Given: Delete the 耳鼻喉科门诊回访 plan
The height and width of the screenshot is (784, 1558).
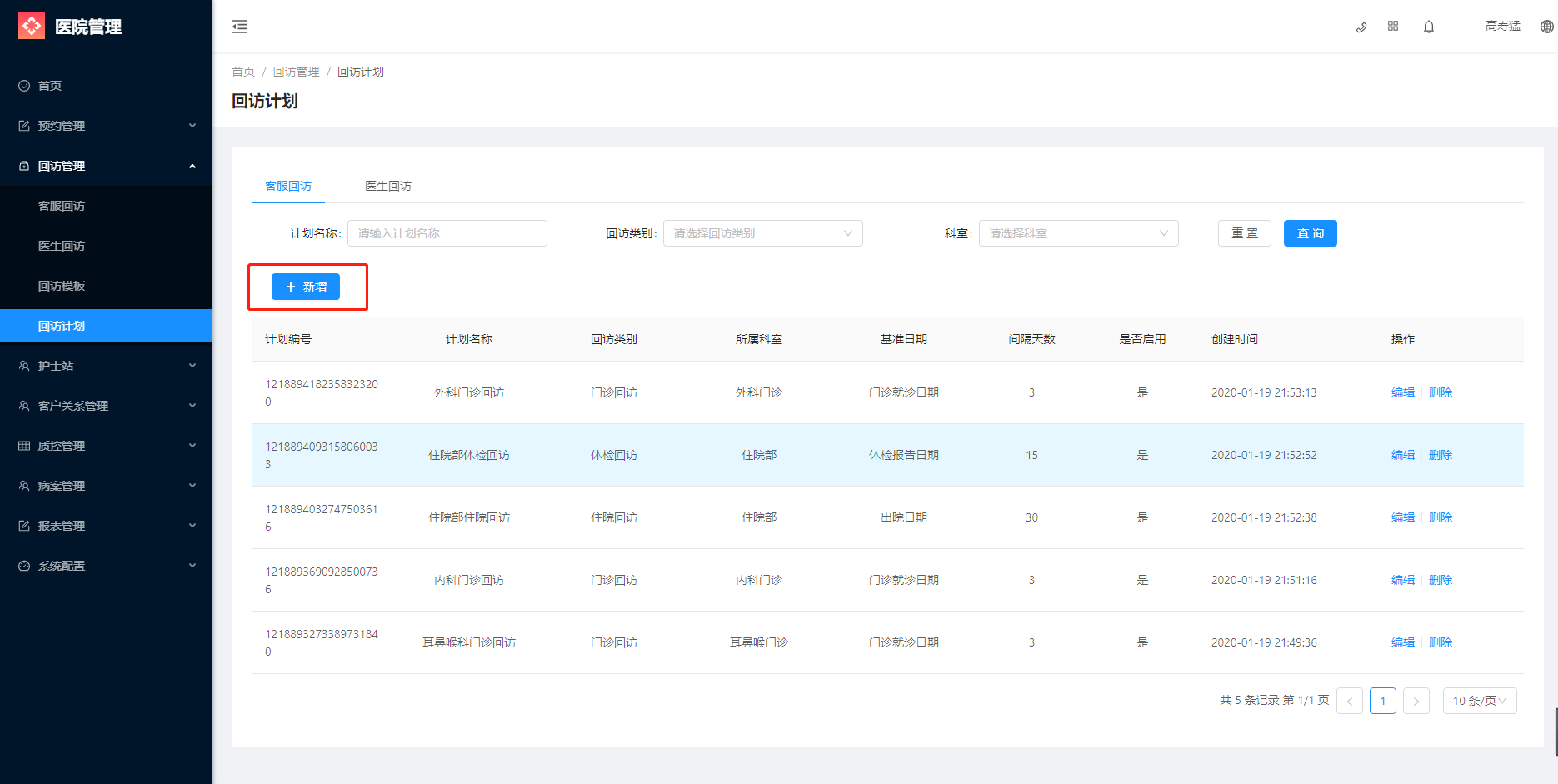Looking at the screenshot, I should pos(1441,642).
